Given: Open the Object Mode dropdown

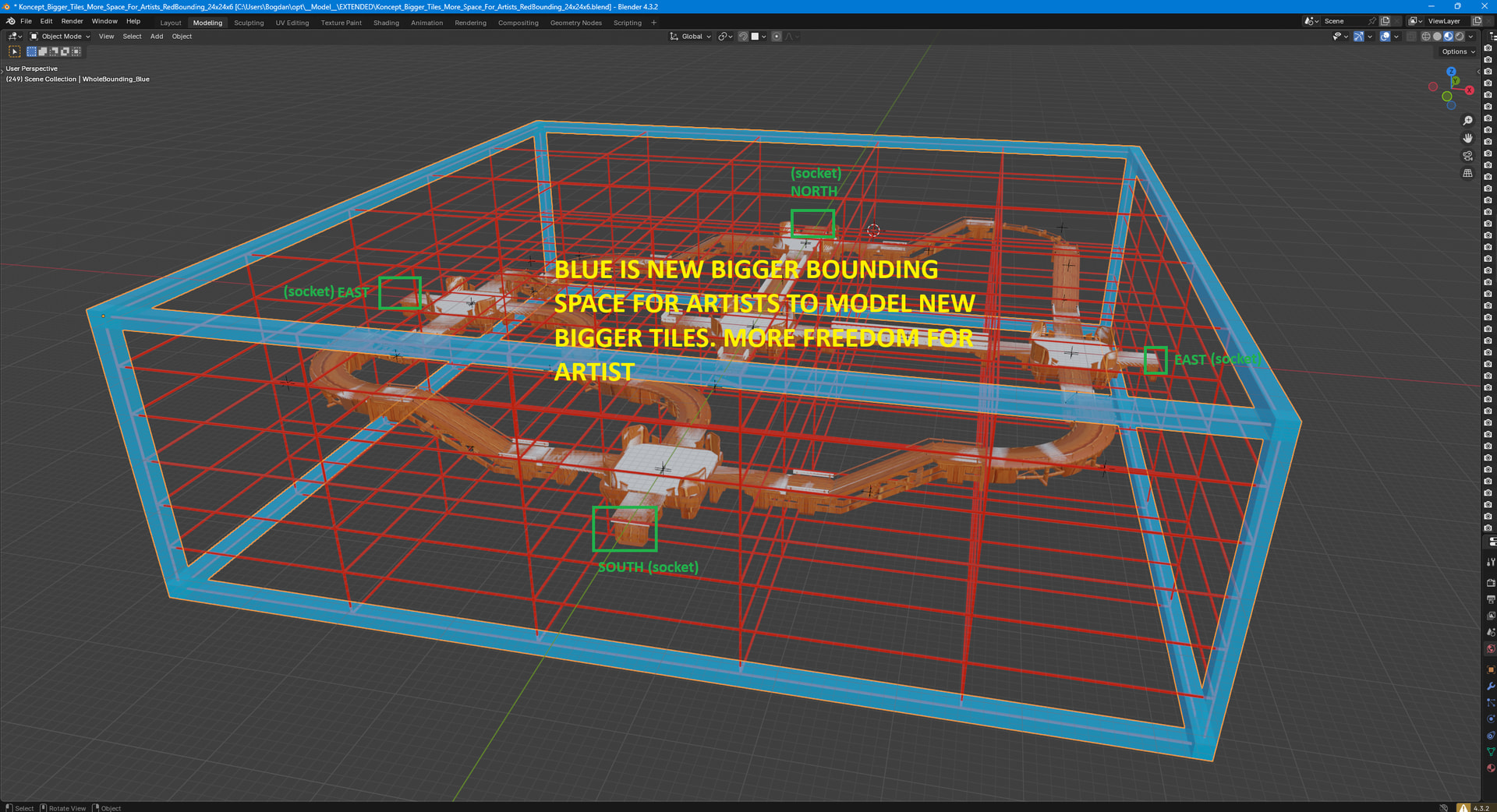Looking at the screenshot, I should pos(61,37).
